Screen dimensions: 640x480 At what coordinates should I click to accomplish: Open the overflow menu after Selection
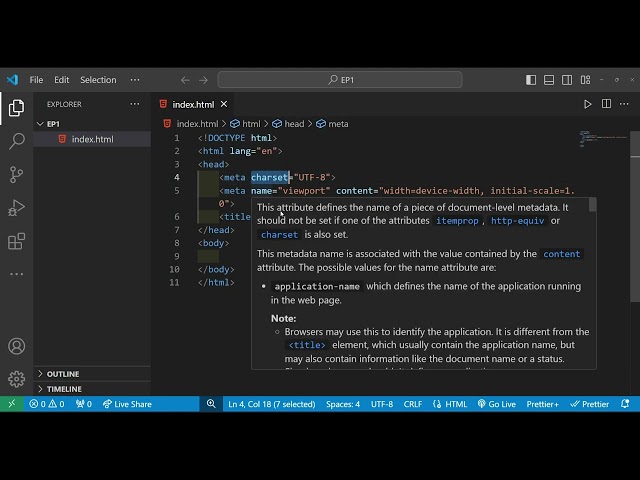coord(135,80)
